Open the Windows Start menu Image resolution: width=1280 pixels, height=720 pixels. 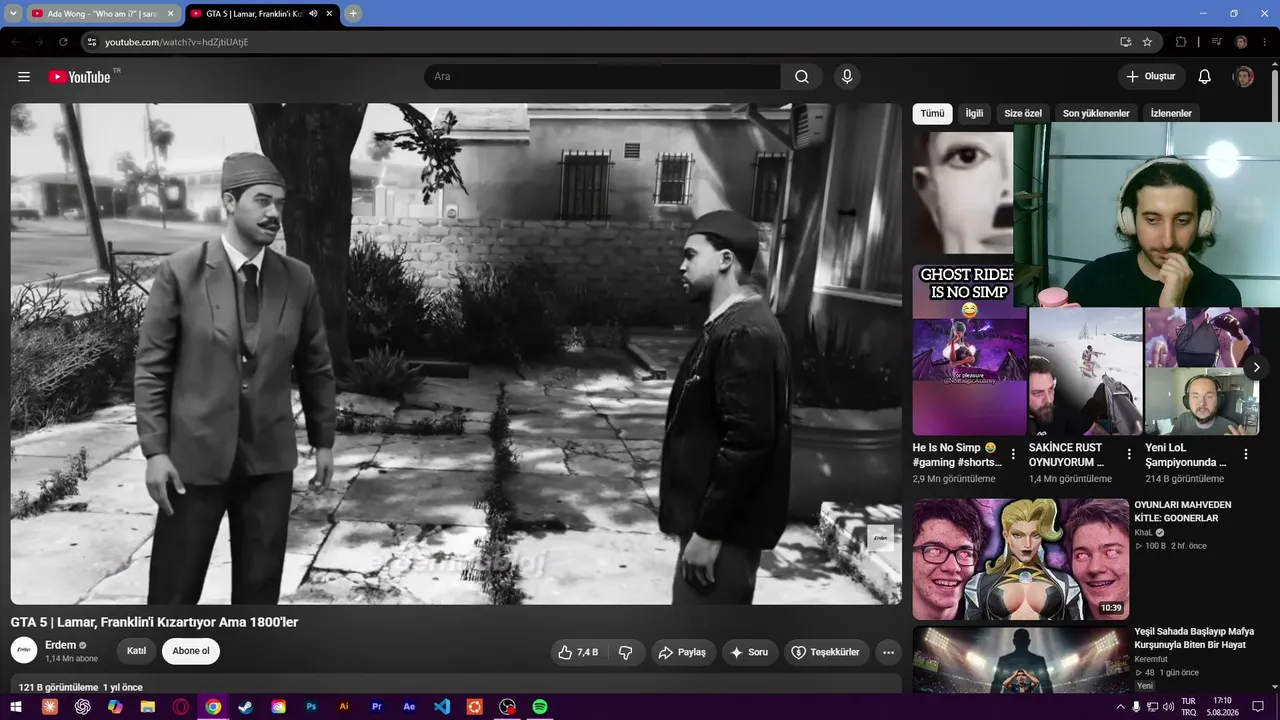tap(16, 707)
